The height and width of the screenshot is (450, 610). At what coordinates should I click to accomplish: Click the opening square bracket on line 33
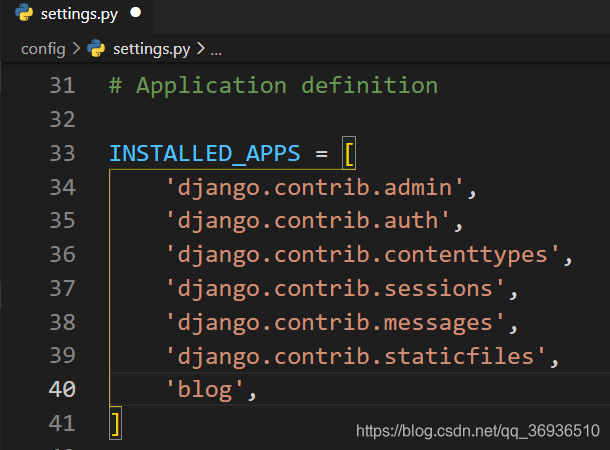click(x=349, y=153)
